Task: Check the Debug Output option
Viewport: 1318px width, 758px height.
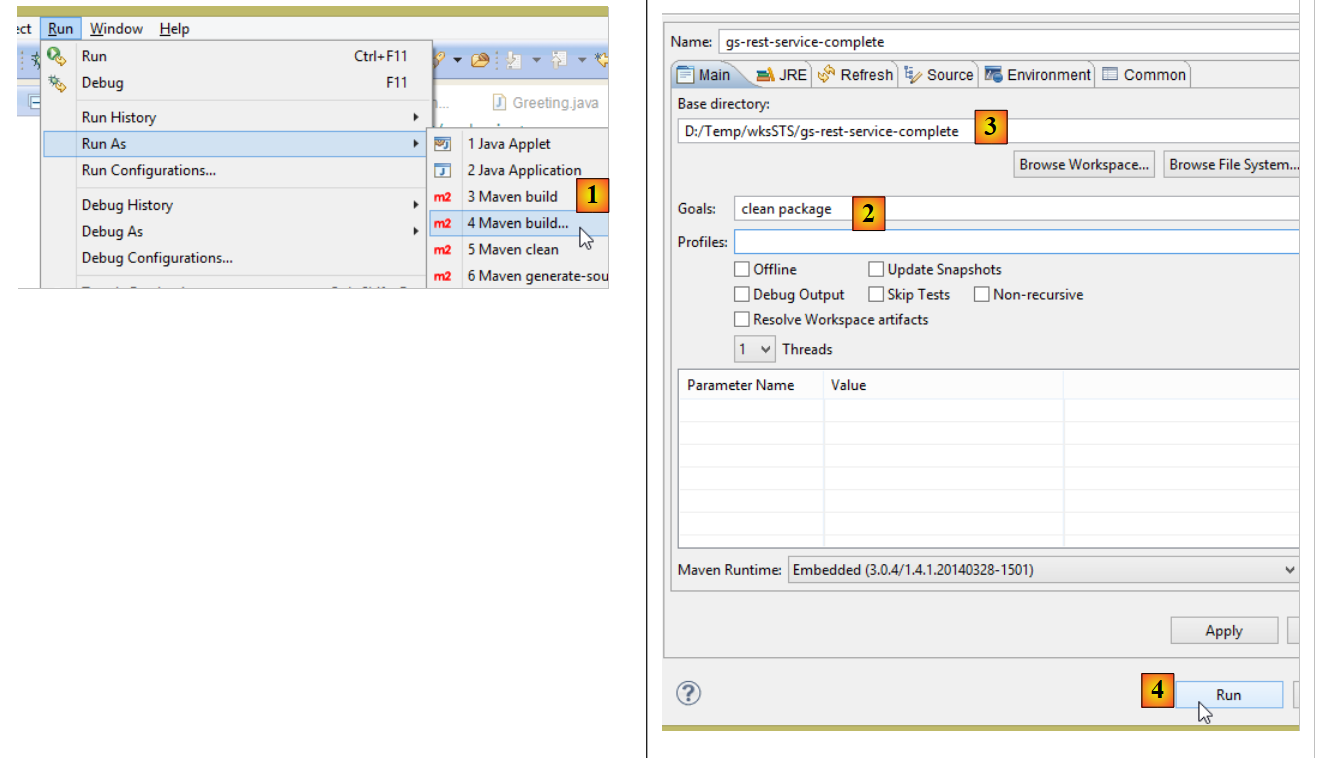Action: [742, 294]
